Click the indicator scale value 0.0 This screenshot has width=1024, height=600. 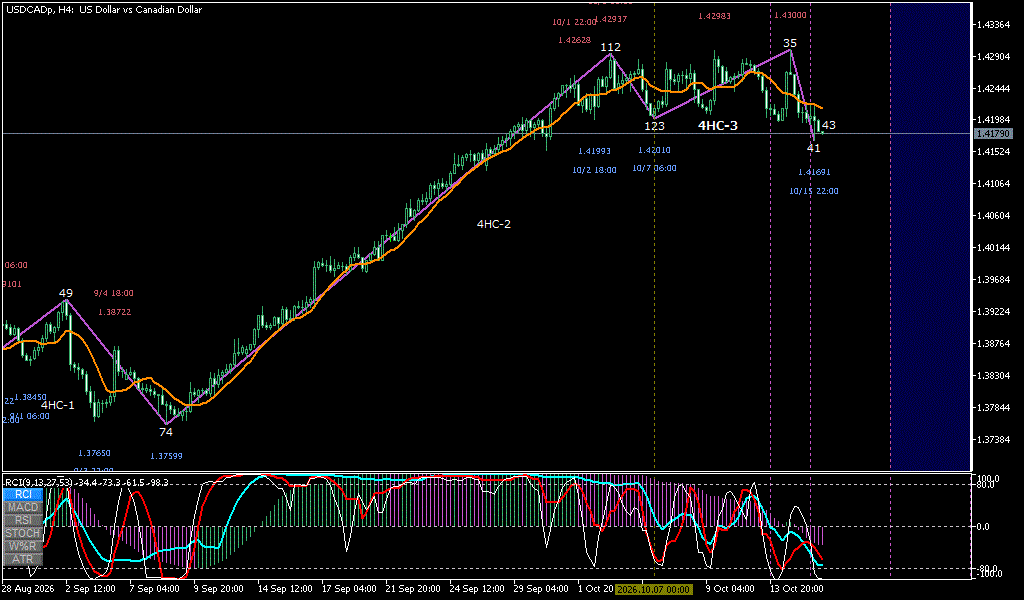[x=985, y=526]
